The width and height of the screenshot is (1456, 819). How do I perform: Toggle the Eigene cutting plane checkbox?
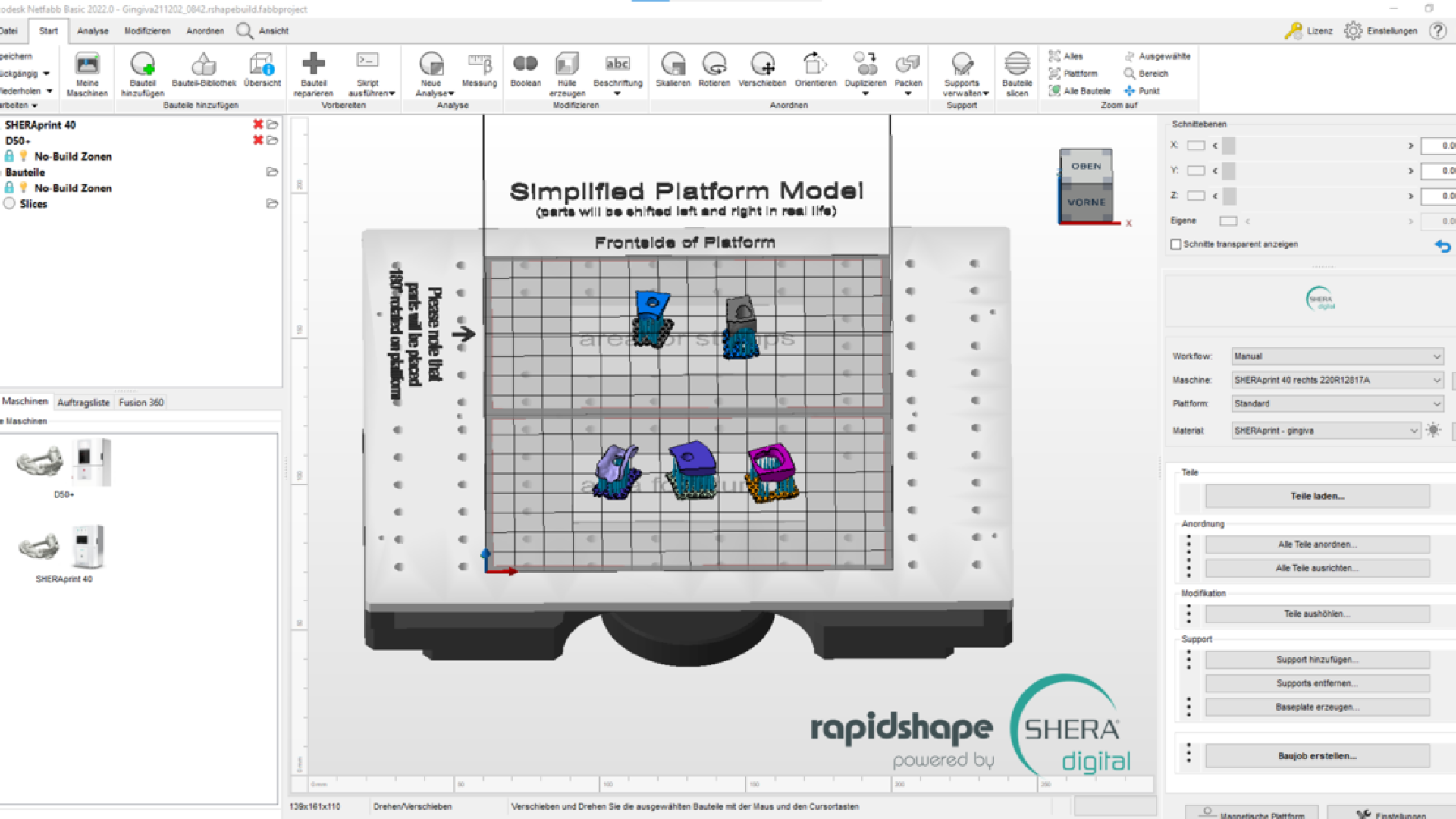tap(1228, 221)
